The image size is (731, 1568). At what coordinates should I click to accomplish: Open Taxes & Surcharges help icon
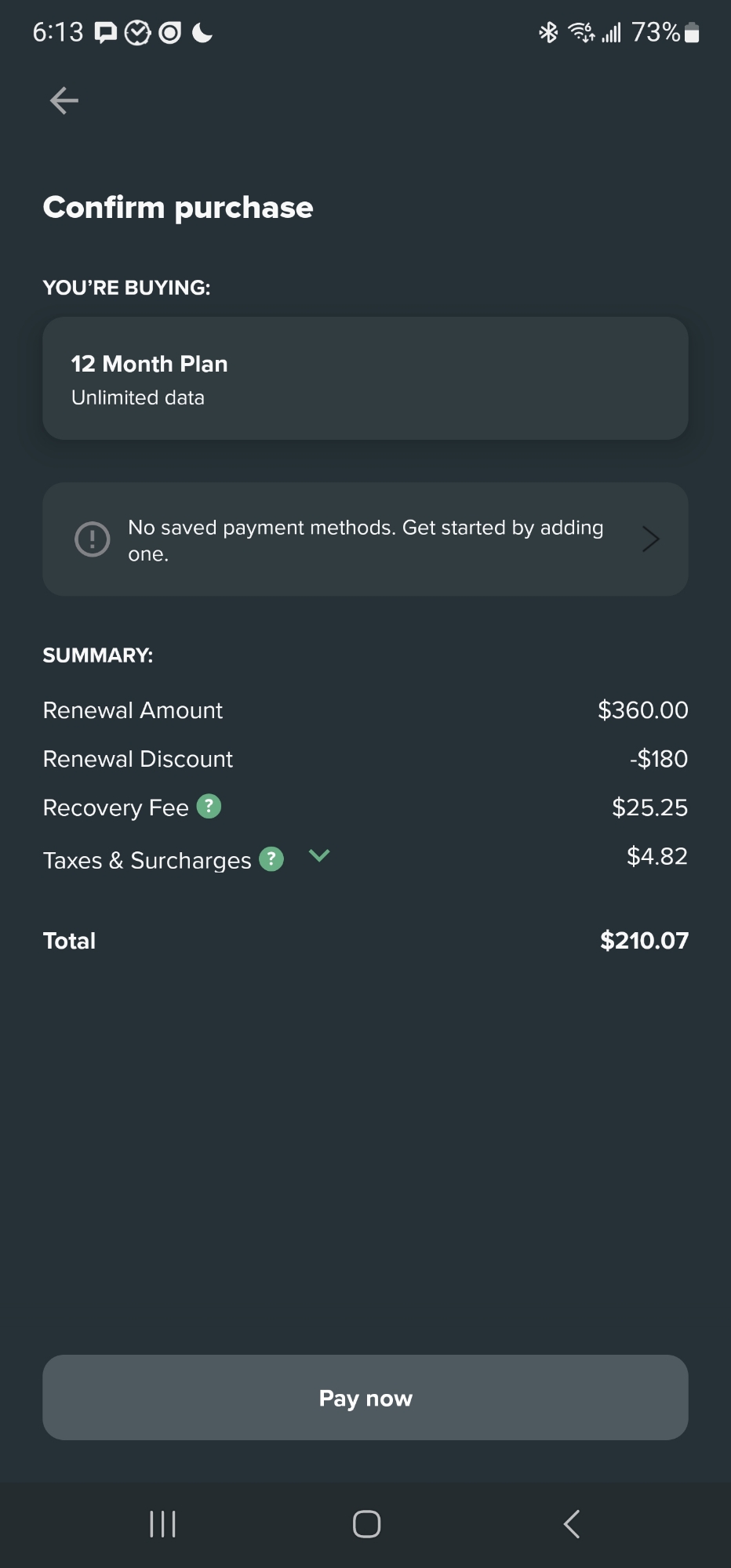[x=271, y=859]
